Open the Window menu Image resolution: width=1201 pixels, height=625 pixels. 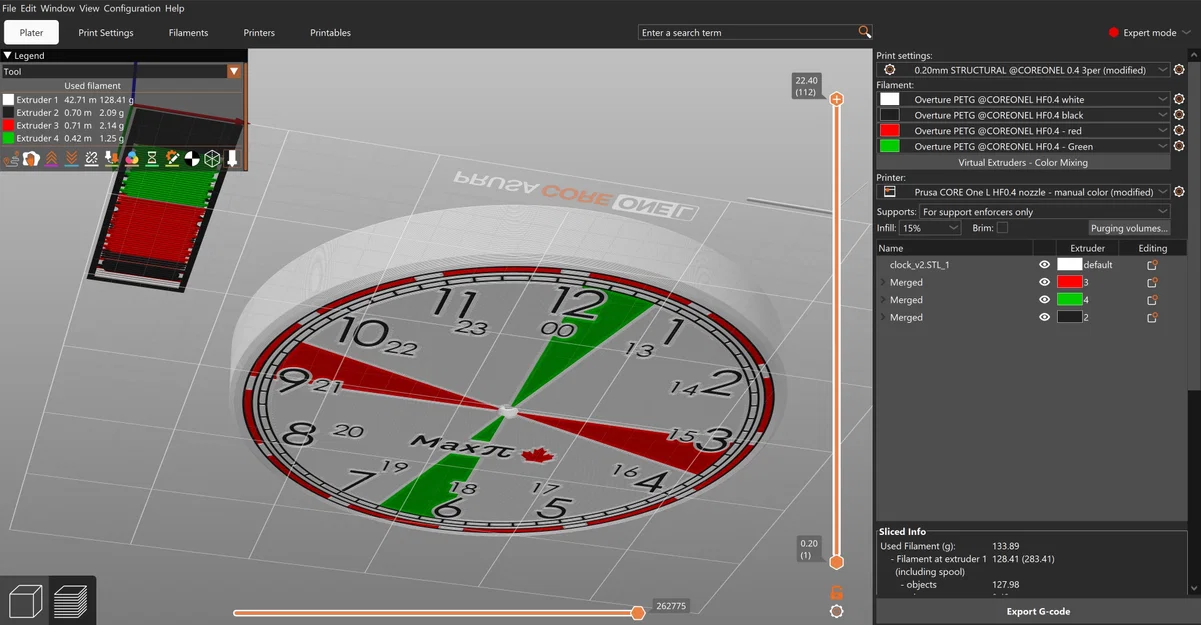[x=57, y=8]
